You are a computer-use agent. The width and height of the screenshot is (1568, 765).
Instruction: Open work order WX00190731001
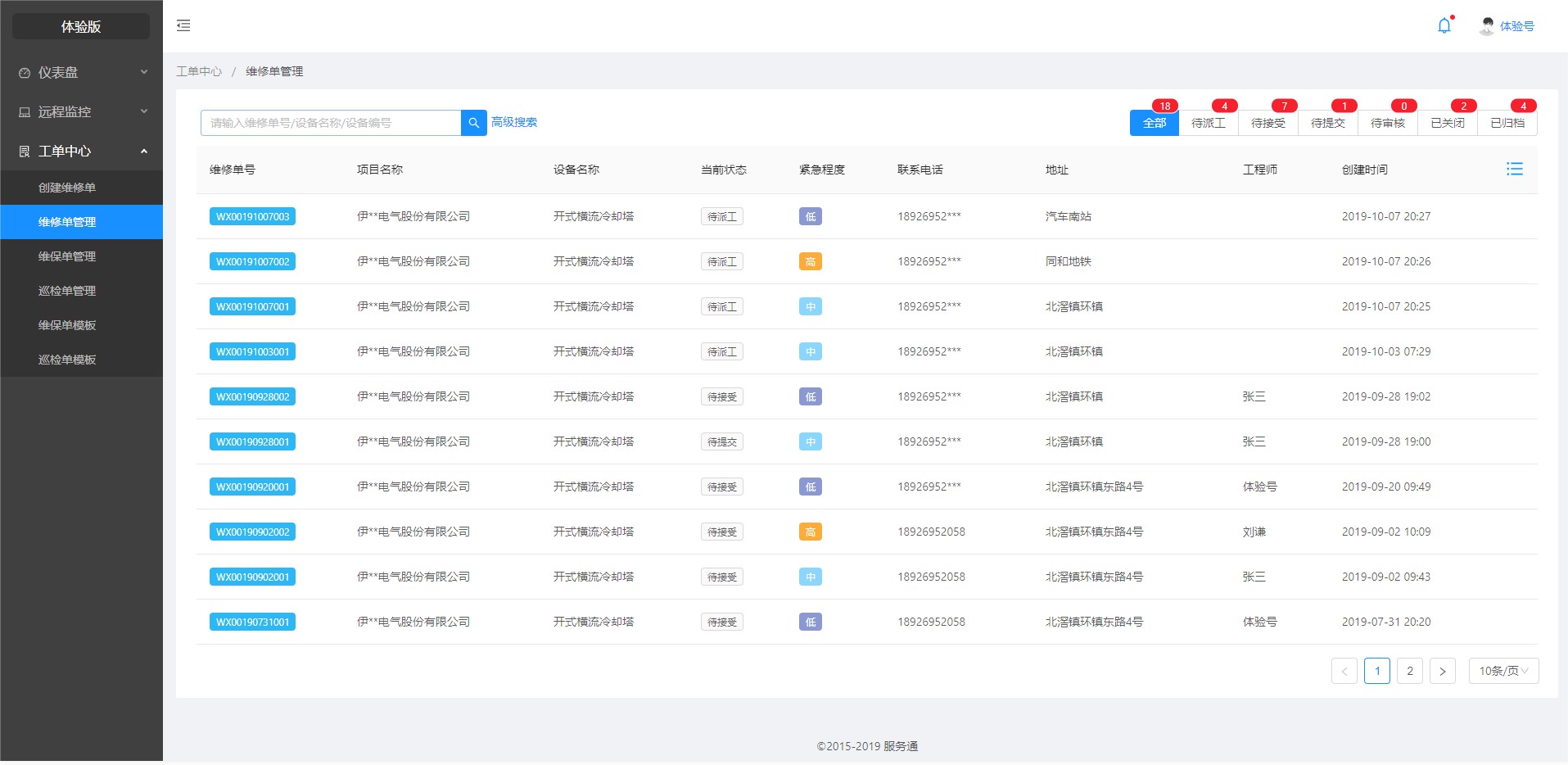[252, 622]
